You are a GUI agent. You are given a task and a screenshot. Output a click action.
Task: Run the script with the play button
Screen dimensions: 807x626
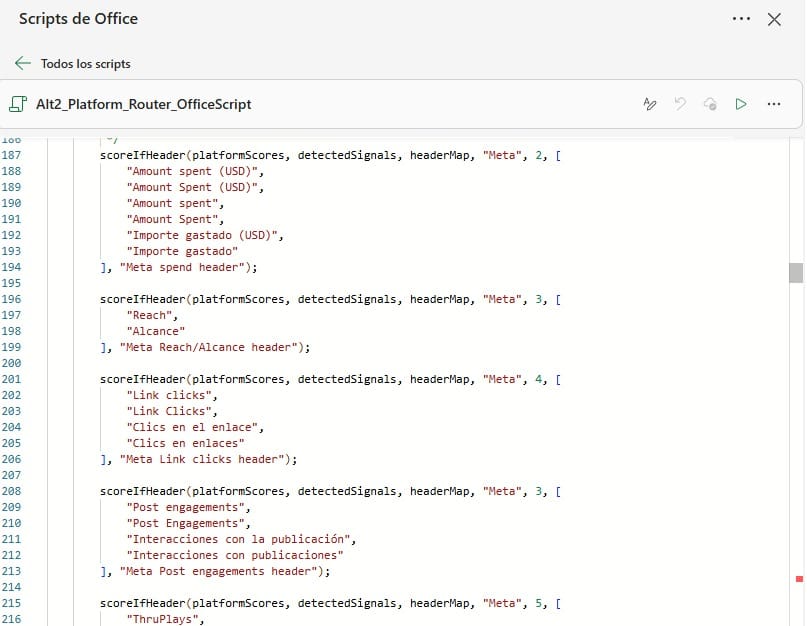(x=741, y=104)
